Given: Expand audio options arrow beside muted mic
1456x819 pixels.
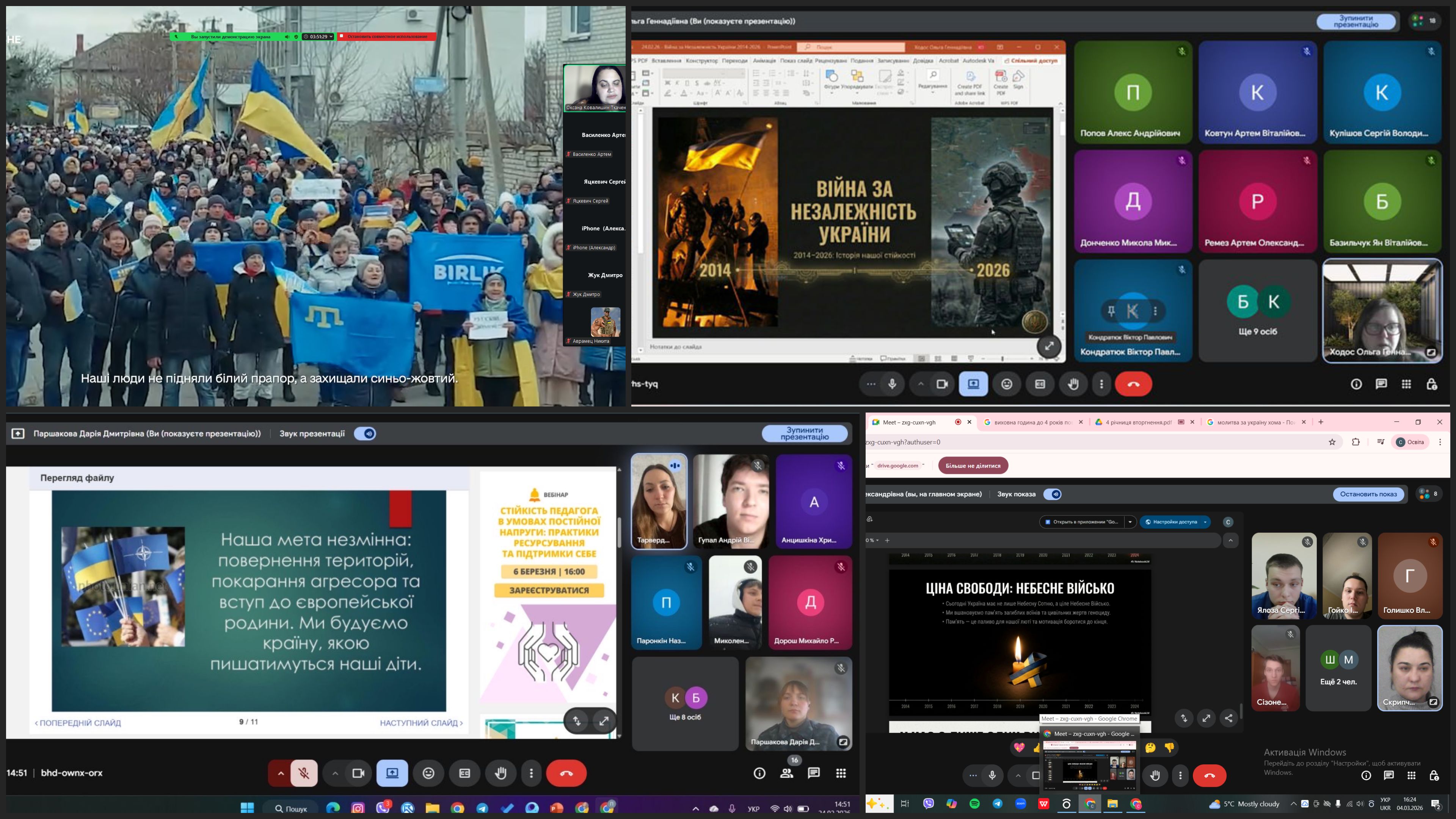Looking at the screenshot, I should (x=280, y=773).
